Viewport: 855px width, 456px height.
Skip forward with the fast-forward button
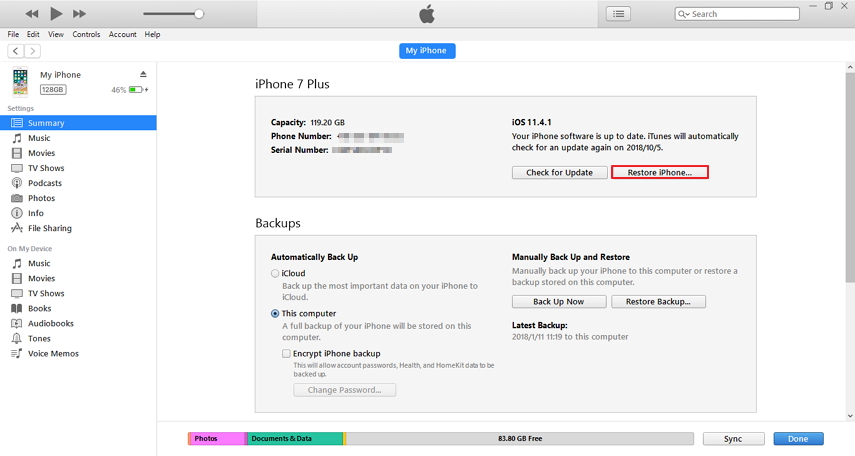[x=80, y=14]
